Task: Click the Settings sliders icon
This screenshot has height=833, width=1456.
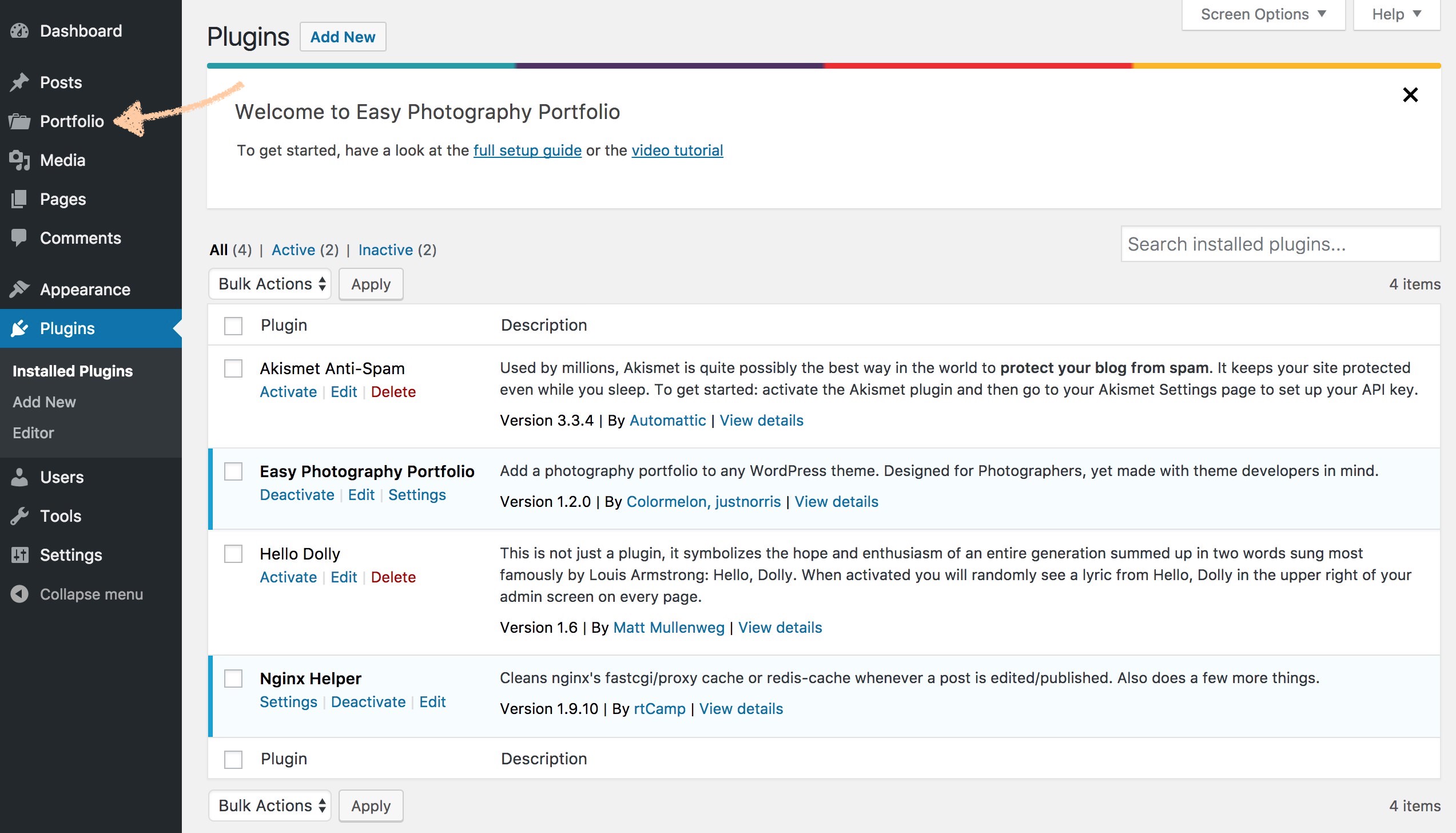Action: (x=19, y=555)
